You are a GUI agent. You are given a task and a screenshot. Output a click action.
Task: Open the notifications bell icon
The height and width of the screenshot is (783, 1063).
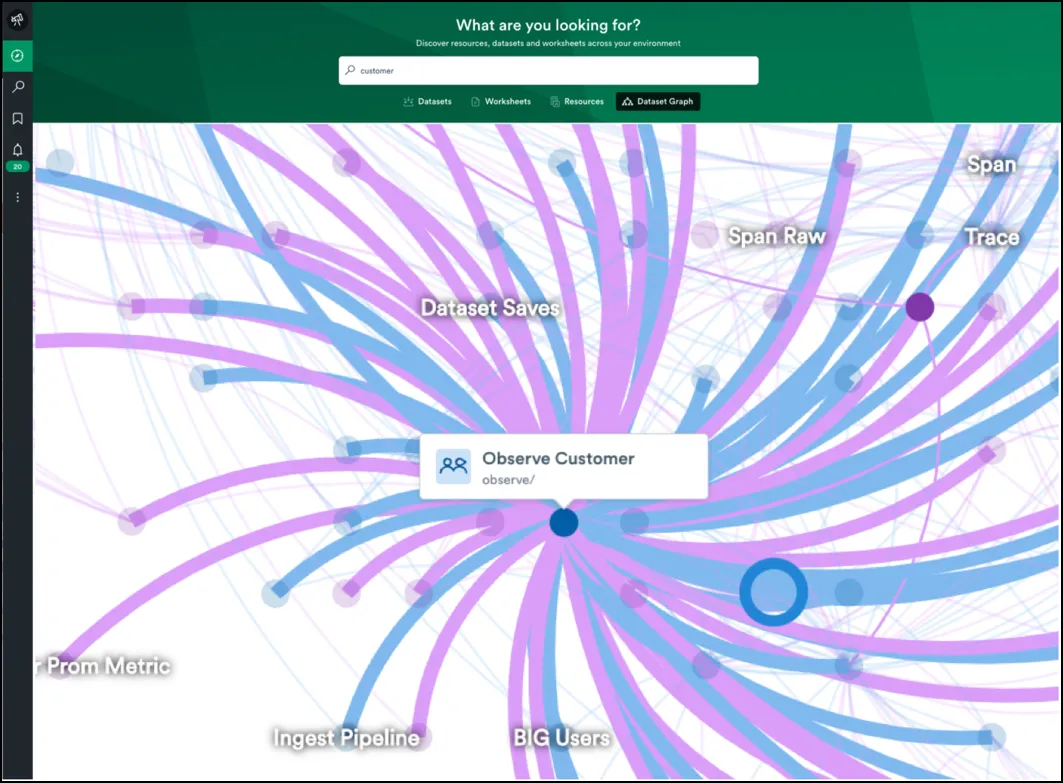coord(18,149)
